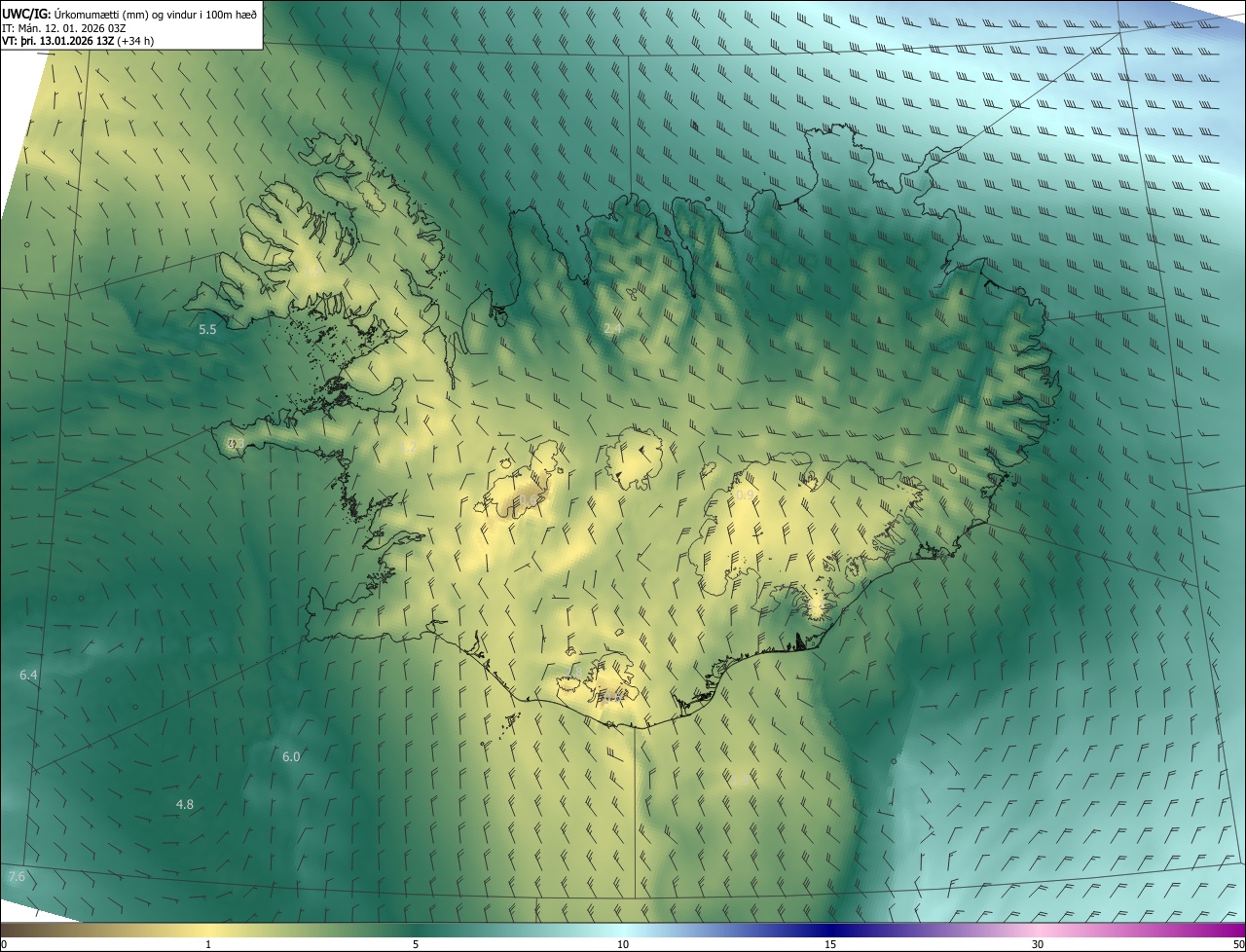Click the '10' label on the color scale
The width and height of the screenshot is (1246, 952).
tap(623, 944)
